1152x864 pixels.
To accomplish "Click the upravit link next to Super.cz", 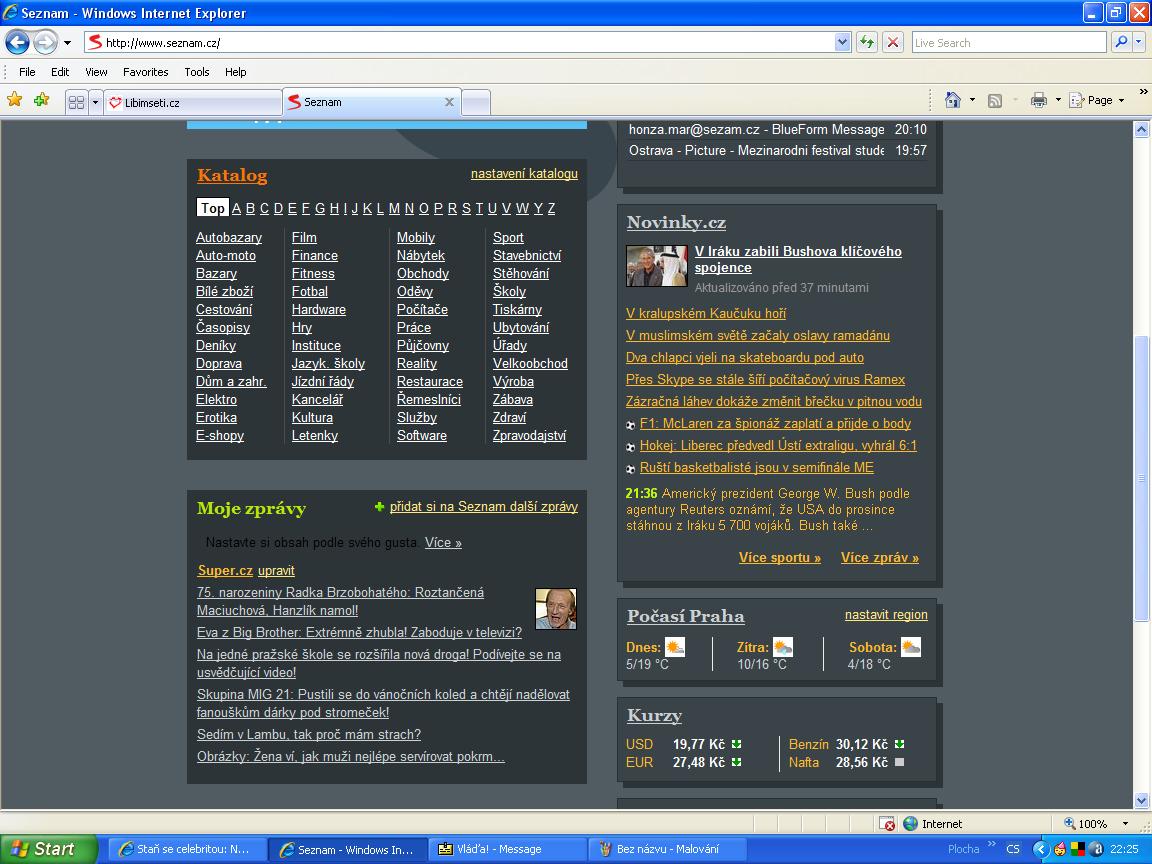I will 276,570.
